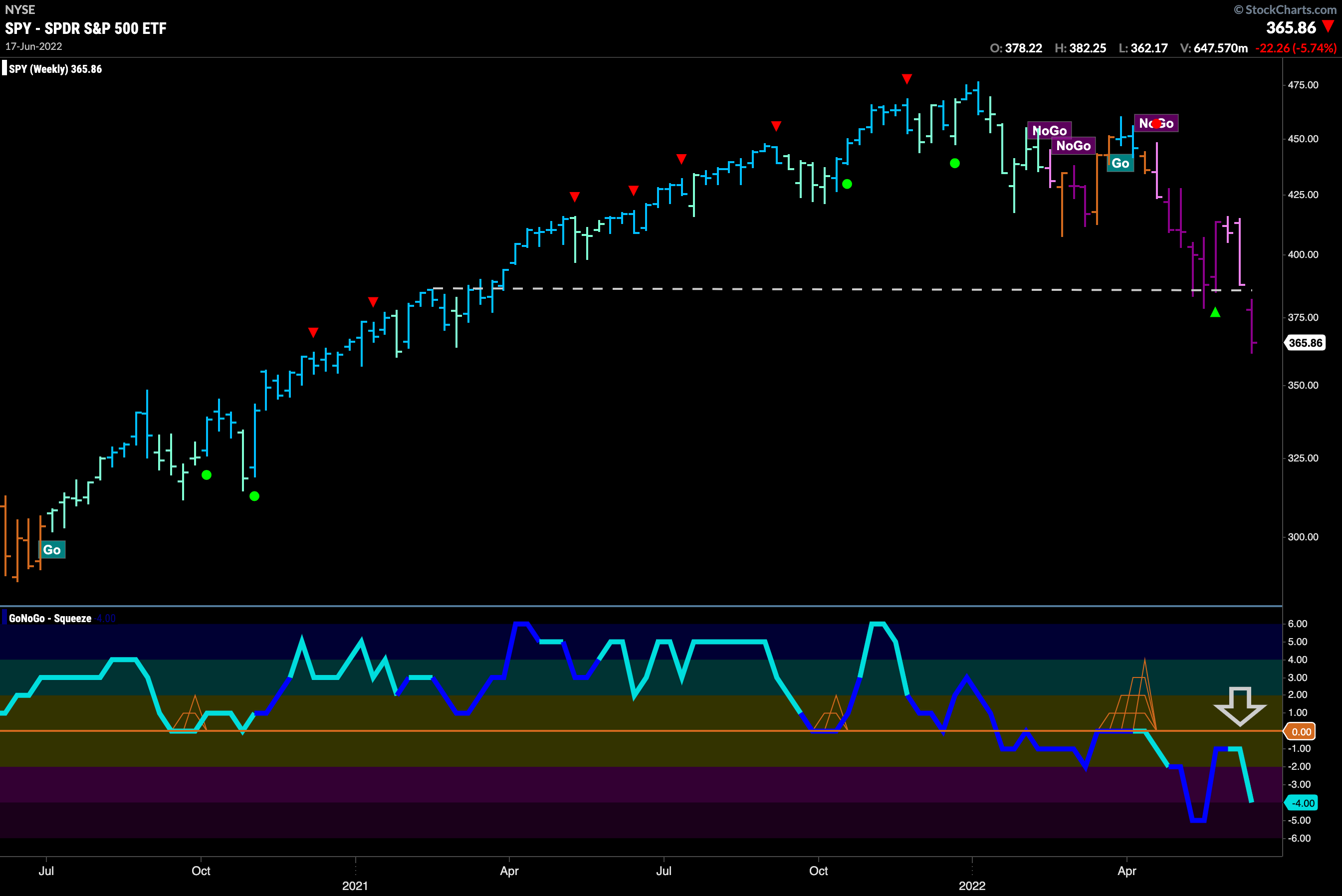Screen dimensions: 1342x896
Task: Click the 475.00 price axis label
Action: [x=1303, y=85]
